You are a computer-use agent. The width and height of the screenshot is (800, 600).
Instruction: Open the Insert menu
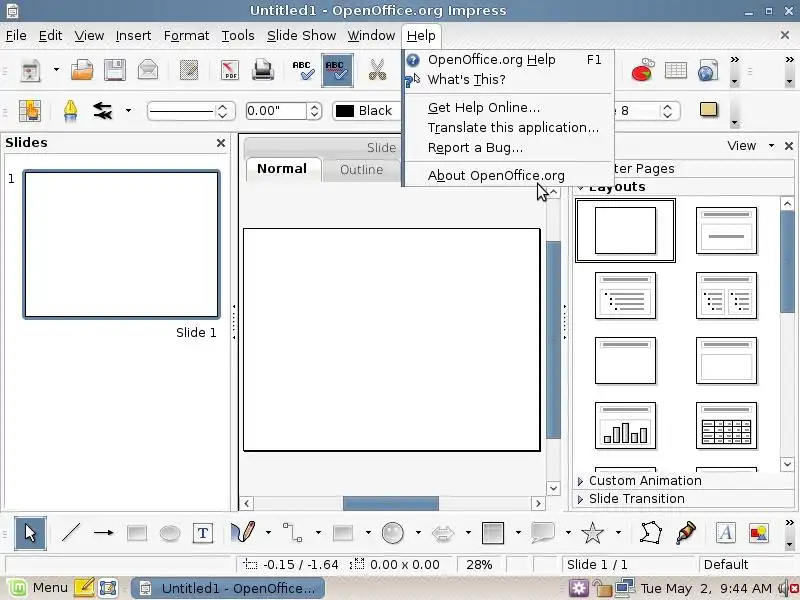click(x=133, y=36)
